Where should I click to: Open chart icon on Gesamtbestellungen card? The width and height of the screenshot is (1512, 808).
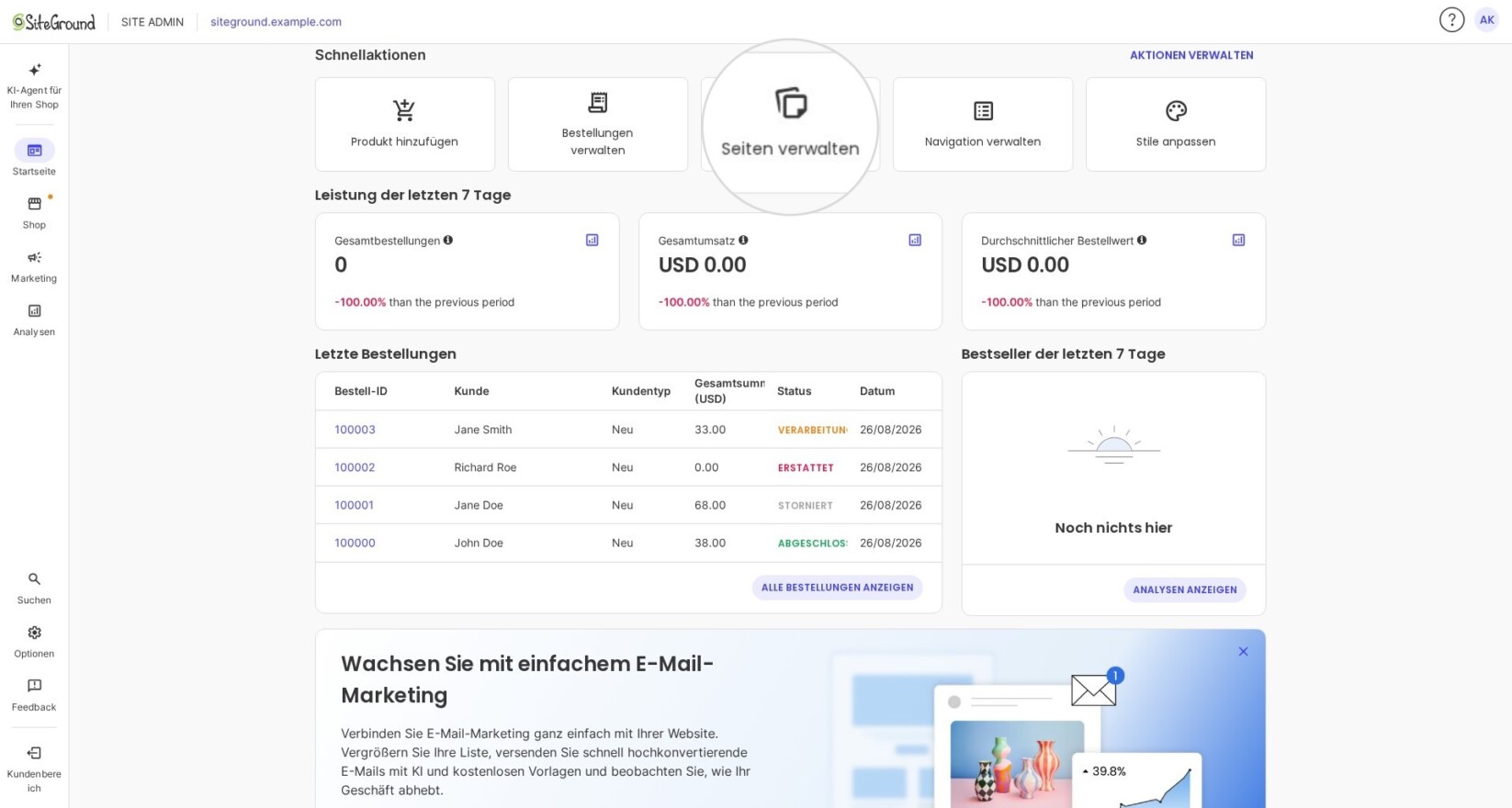pyautogui.click(x=592, y=241)
